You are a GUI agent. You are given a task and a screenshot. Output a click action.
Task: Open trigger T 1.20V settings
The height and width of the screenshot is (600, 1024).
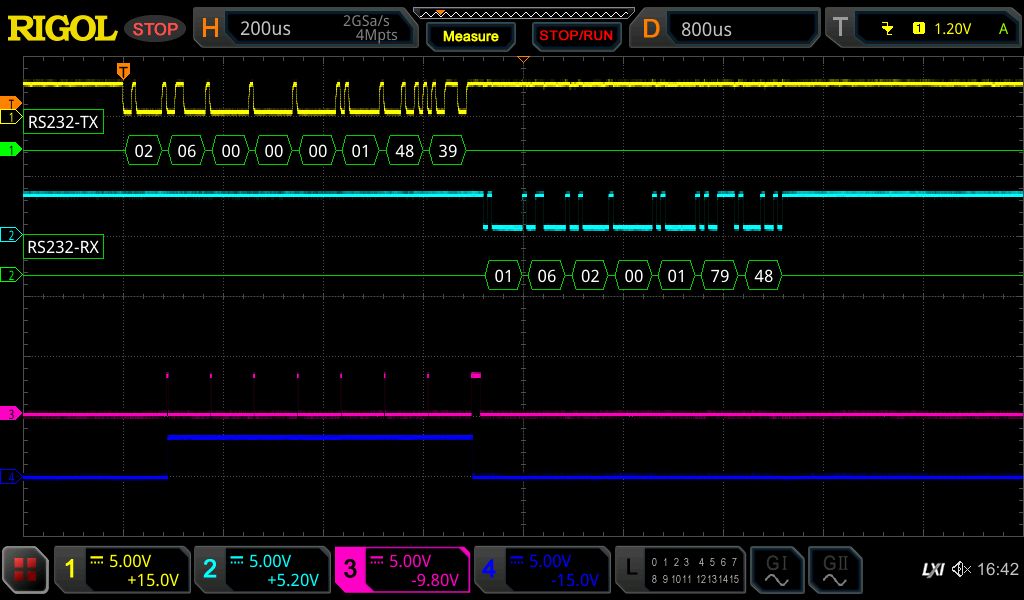[924, 28]
